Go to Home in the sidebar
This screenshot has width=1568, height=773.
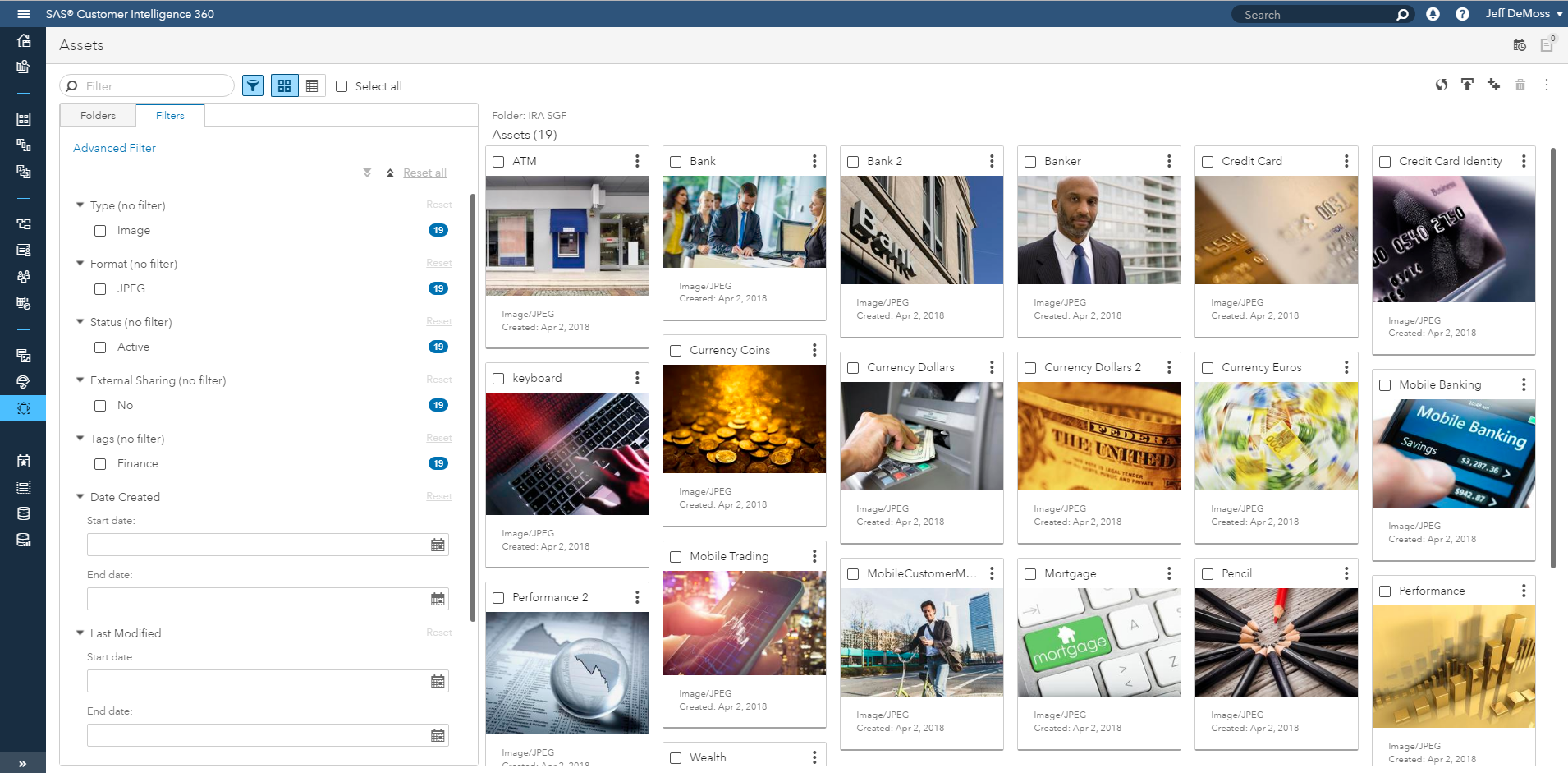24,40
